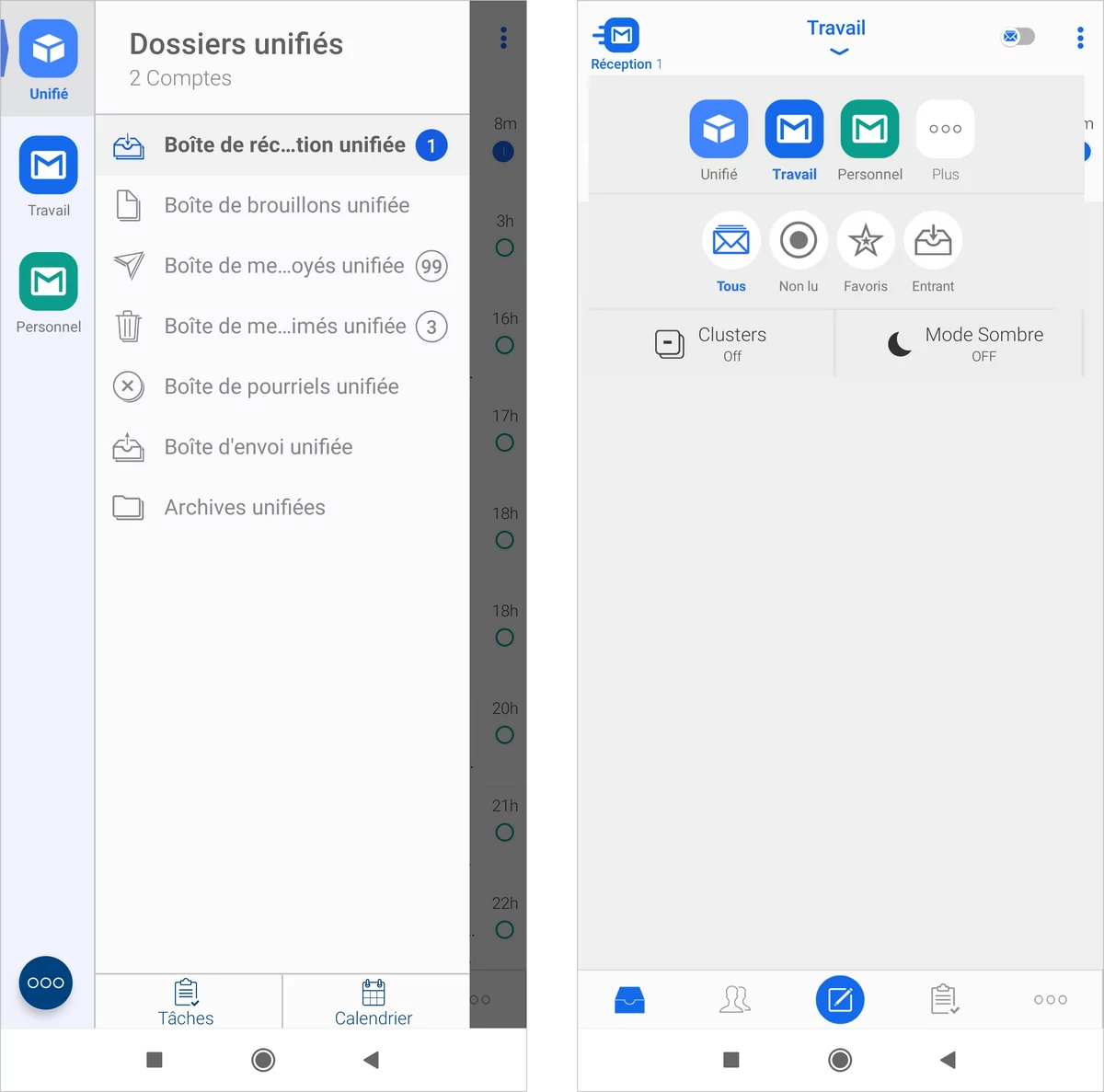The height and width of the screenshot is (1092, 1104).
Task: Open Boîte de réception unifiée folder
Action: point(282,145)
